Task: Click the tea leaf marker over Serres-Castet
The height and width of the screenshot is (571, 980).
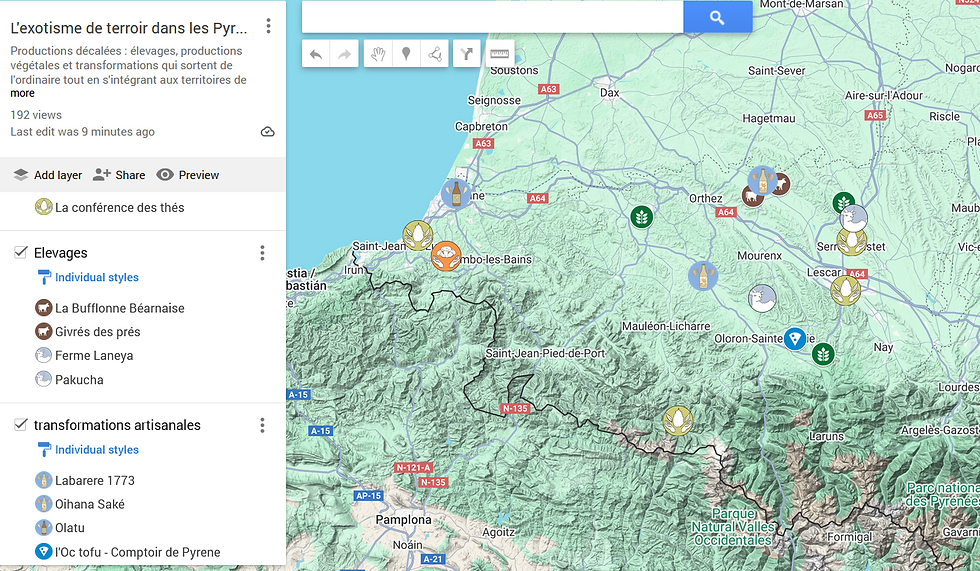Action: tap(851, 241)
